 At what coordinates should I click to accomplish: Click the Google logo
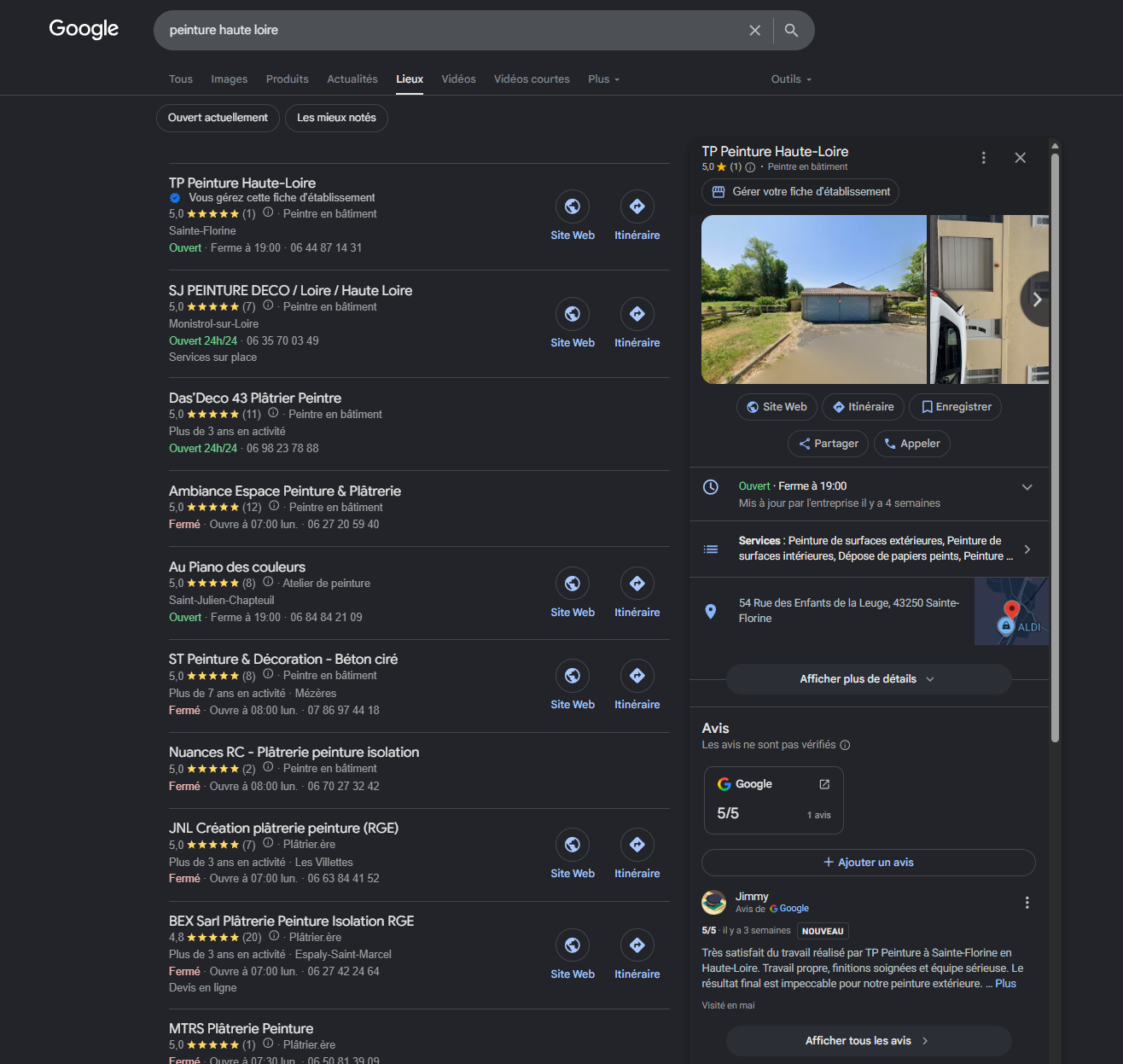(x=84, y=29)
